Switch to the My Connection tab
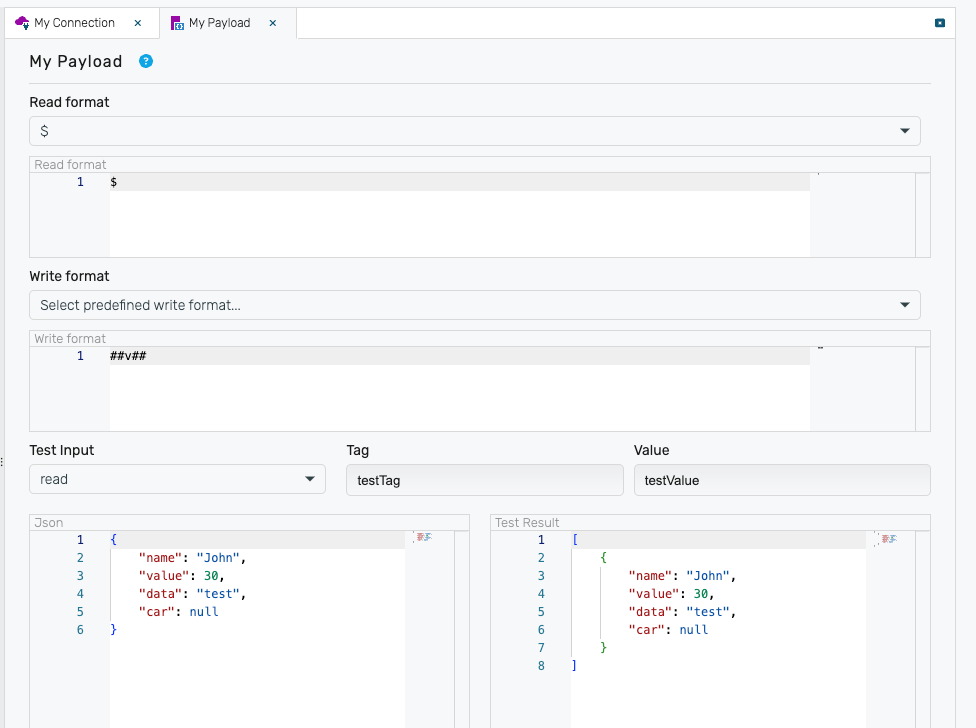Screen dimensions: 976x728 [74, 23]
